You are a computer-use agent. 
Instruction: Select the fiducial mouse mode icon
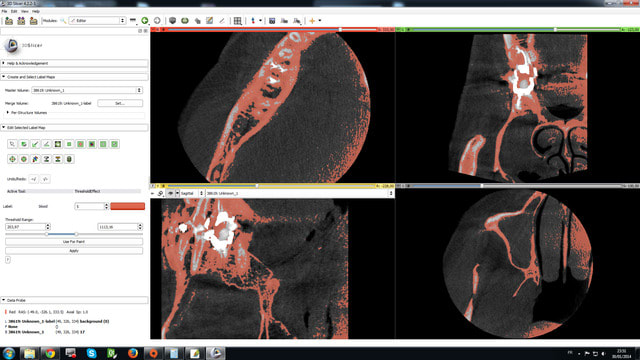coord(253,20)
